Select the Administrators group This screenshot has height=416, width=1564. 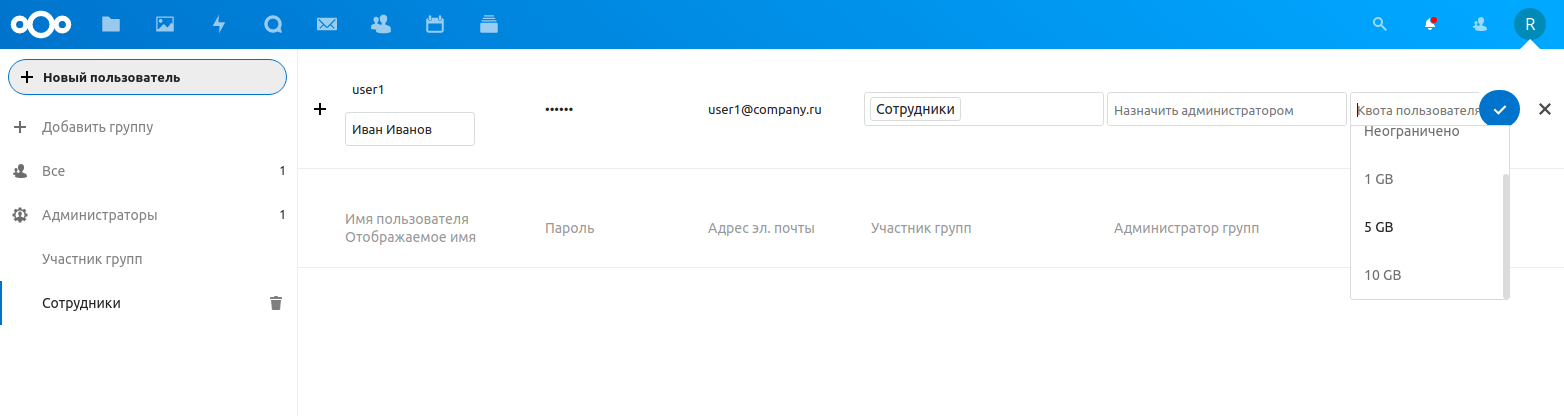pos(147,215)
